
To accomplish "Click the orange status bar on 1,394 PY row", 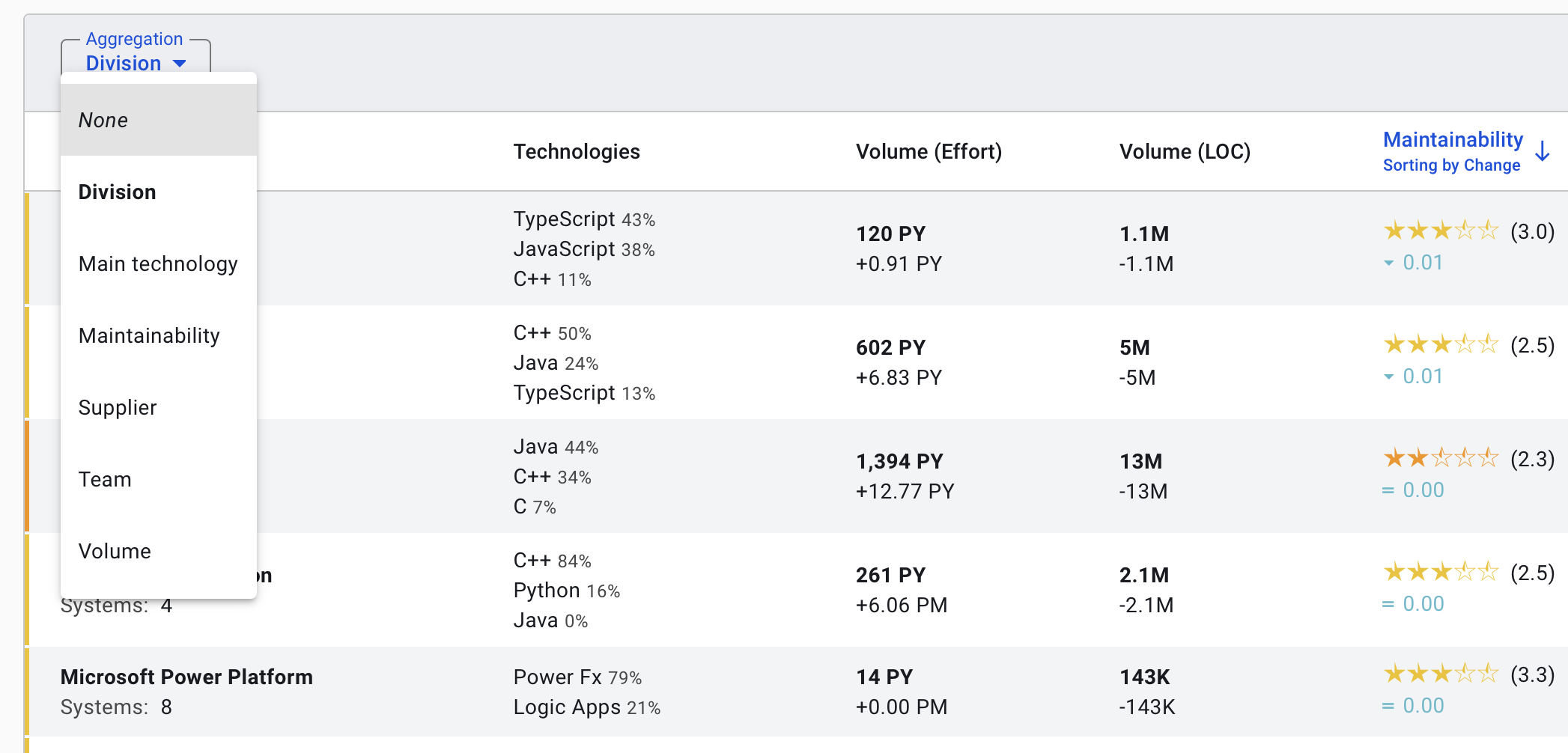I will click(x=27, y=476).
